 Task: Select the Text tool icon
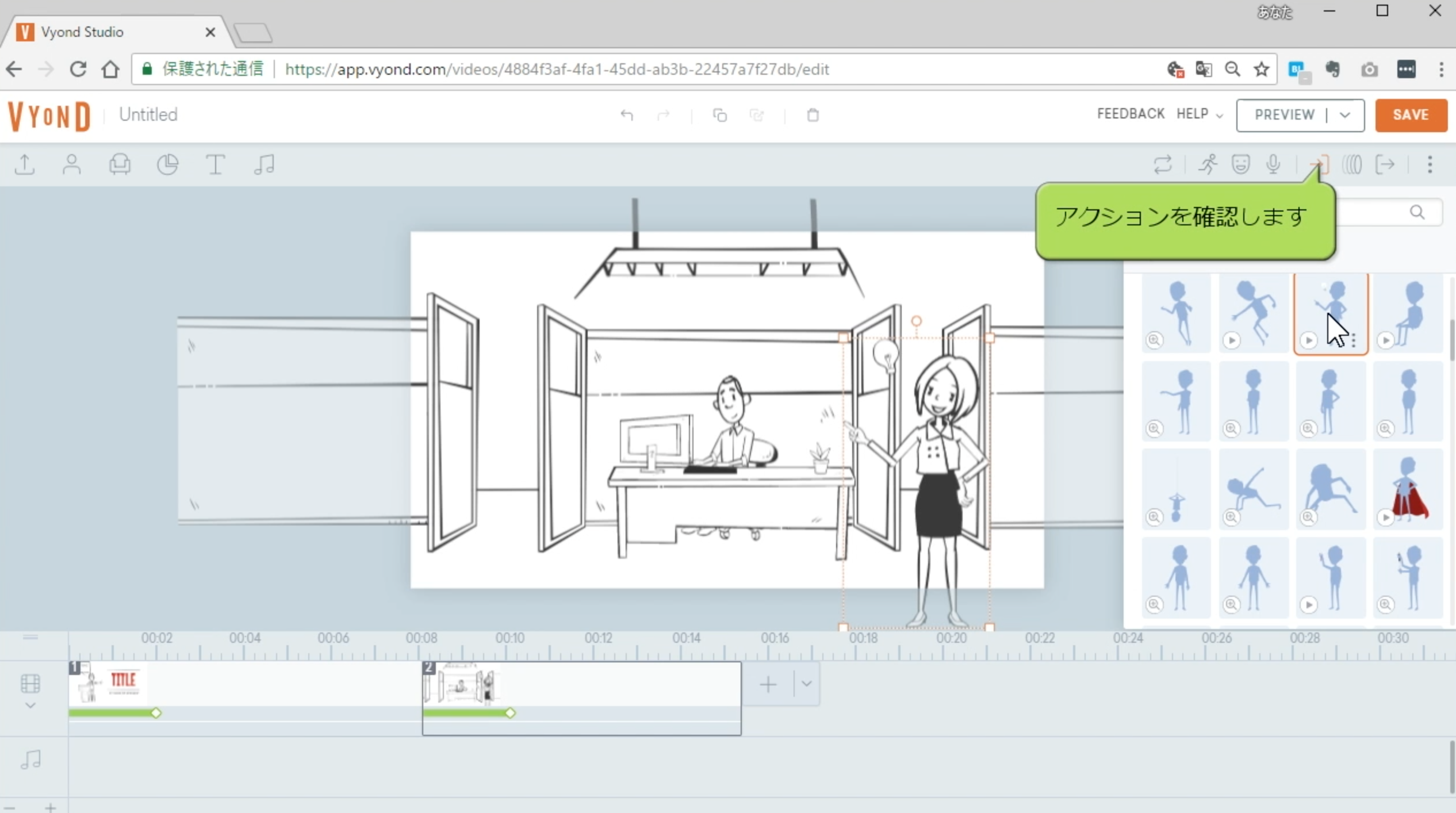point(215,165)
